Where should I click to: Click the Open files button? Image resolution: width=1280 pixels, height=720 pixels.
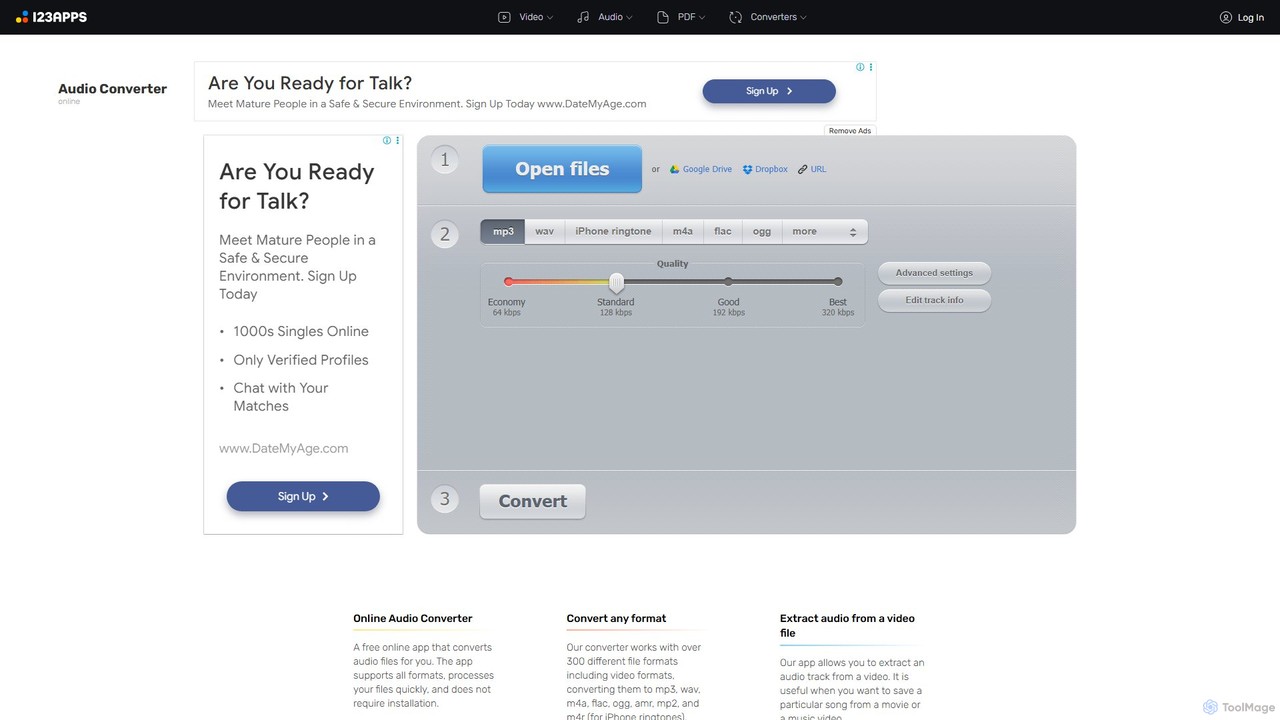coord(562,169)
